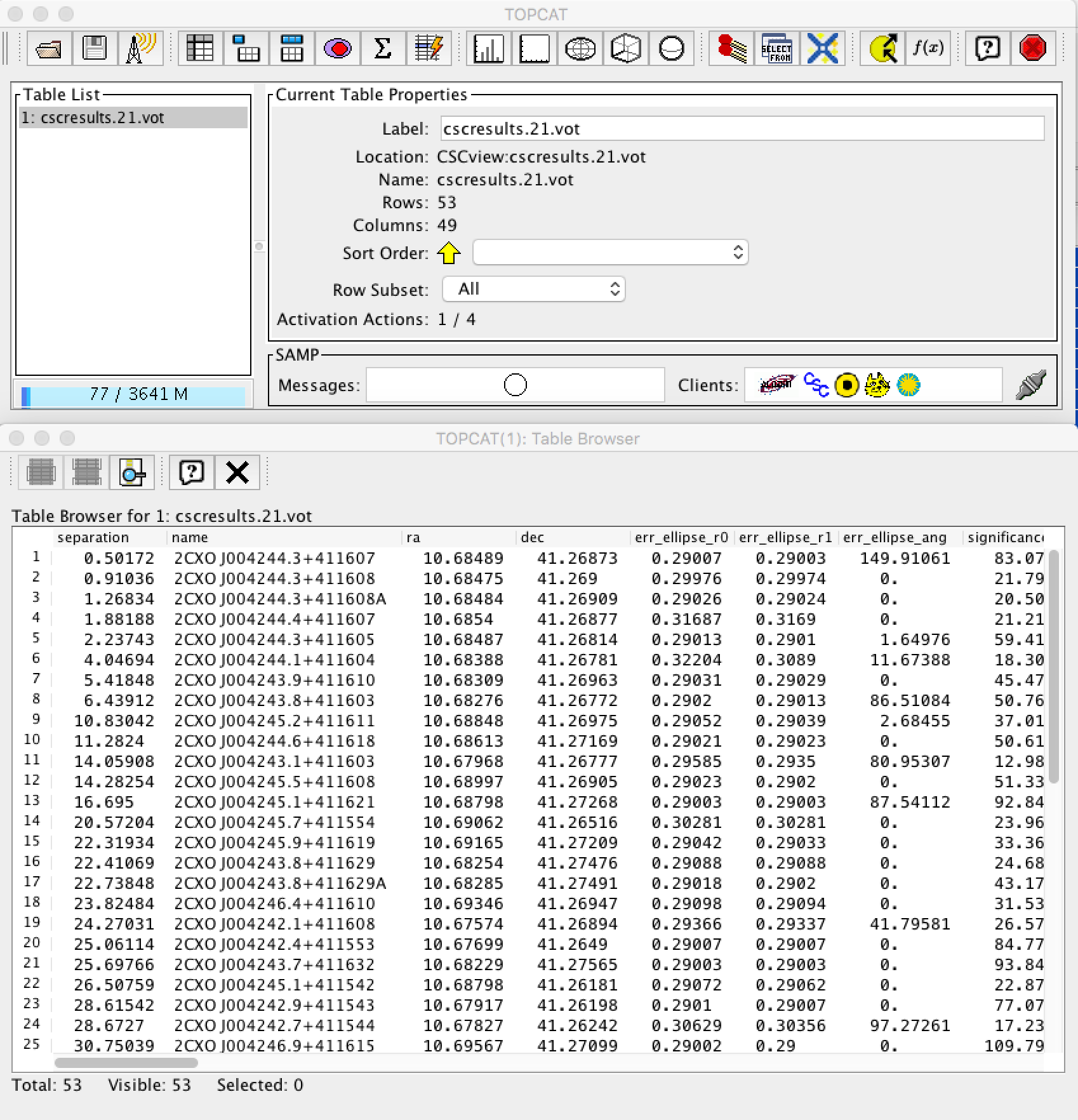The width and height of the screenshot is (1078, 1120).
Task: Open the sky plot globe icon
Action: 580,48
